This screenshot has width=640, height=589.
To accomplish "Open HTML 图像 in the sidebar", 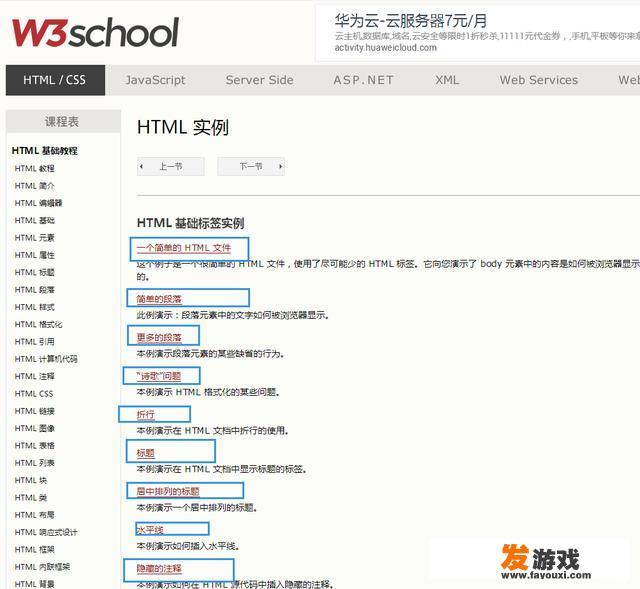I will [x=35, y=428].
